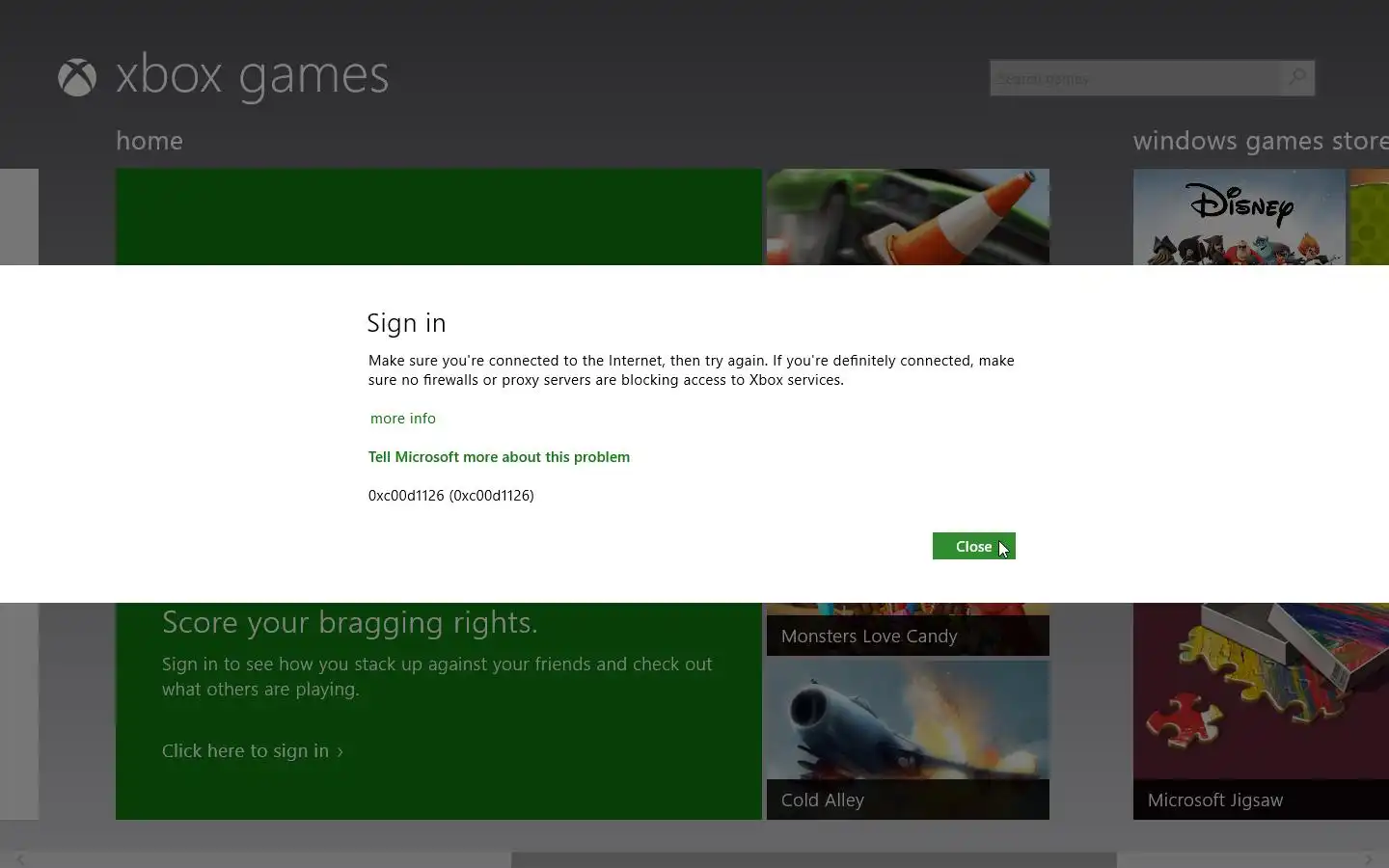Click the scrollbar left arrow
The image size is (1389, 868).
pyautogui.click(x=19, y=859)
